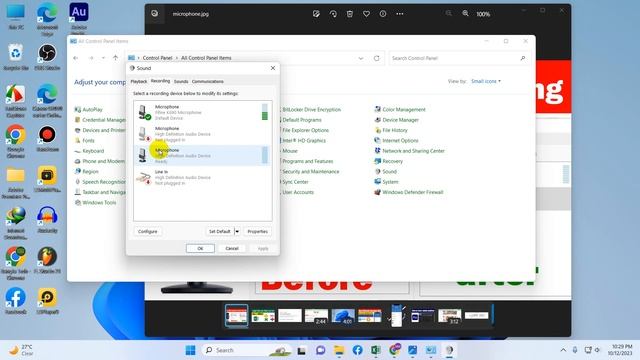This screenshot has height=360, width=640.
Task: Open the This PC desktop icon
Action: coord(16,17)
